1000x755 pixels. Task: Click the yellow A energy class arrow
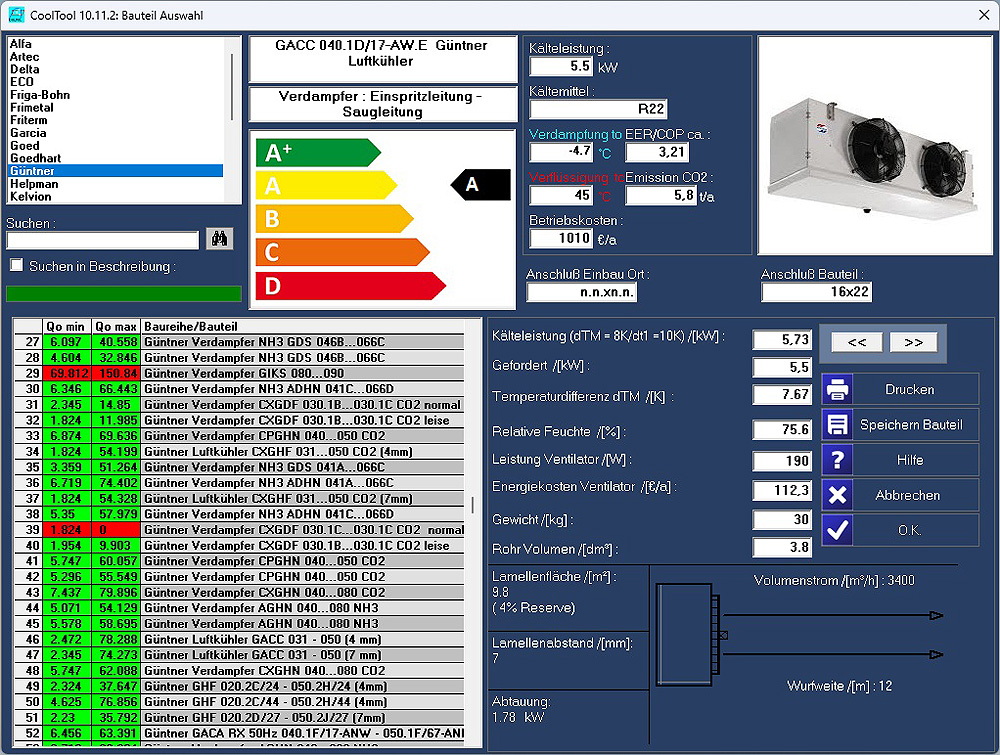[x=326, y=186]
